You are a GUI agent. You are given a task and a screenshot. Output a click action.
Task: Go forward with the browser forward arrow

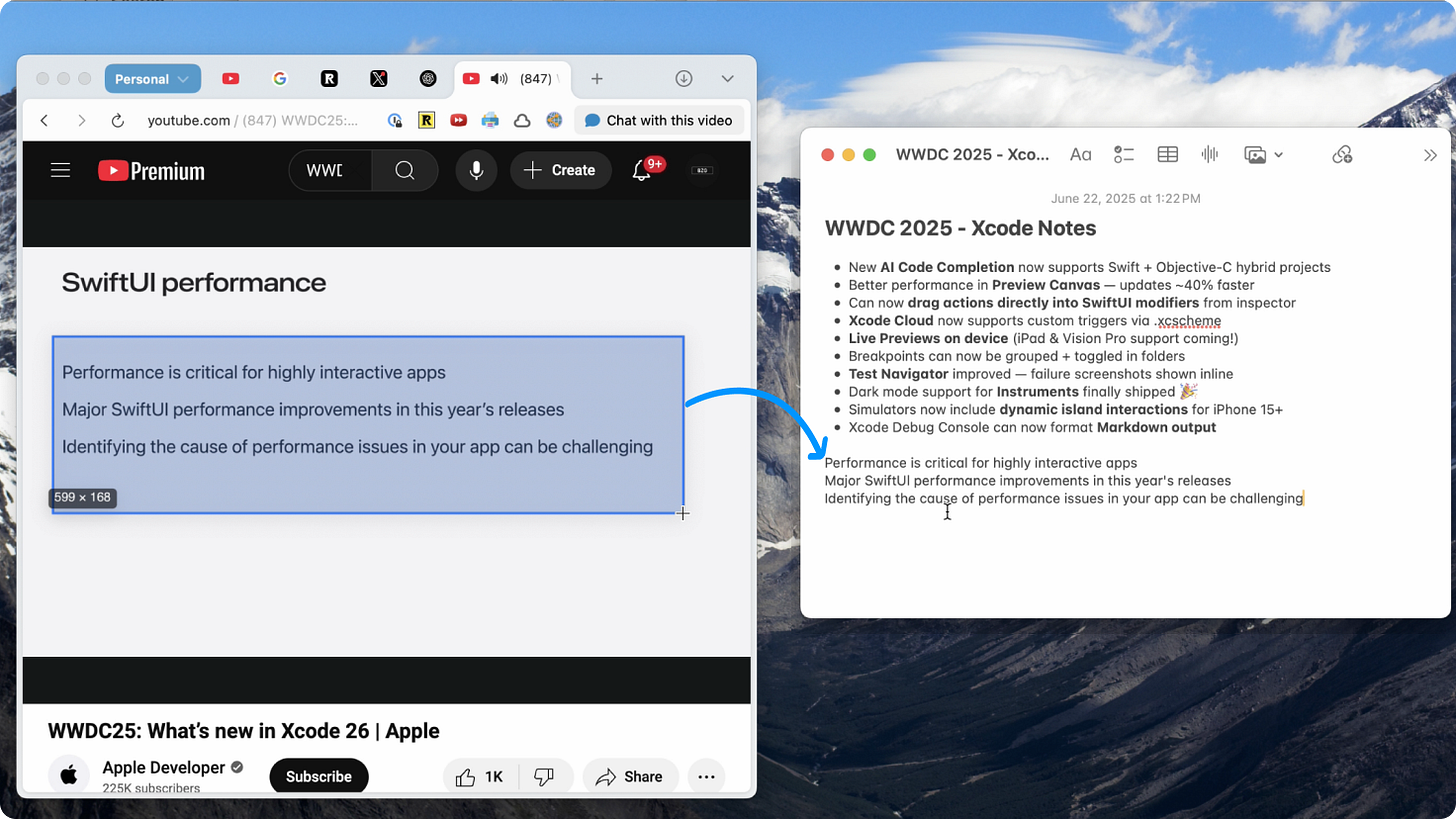tap(81, 120)
